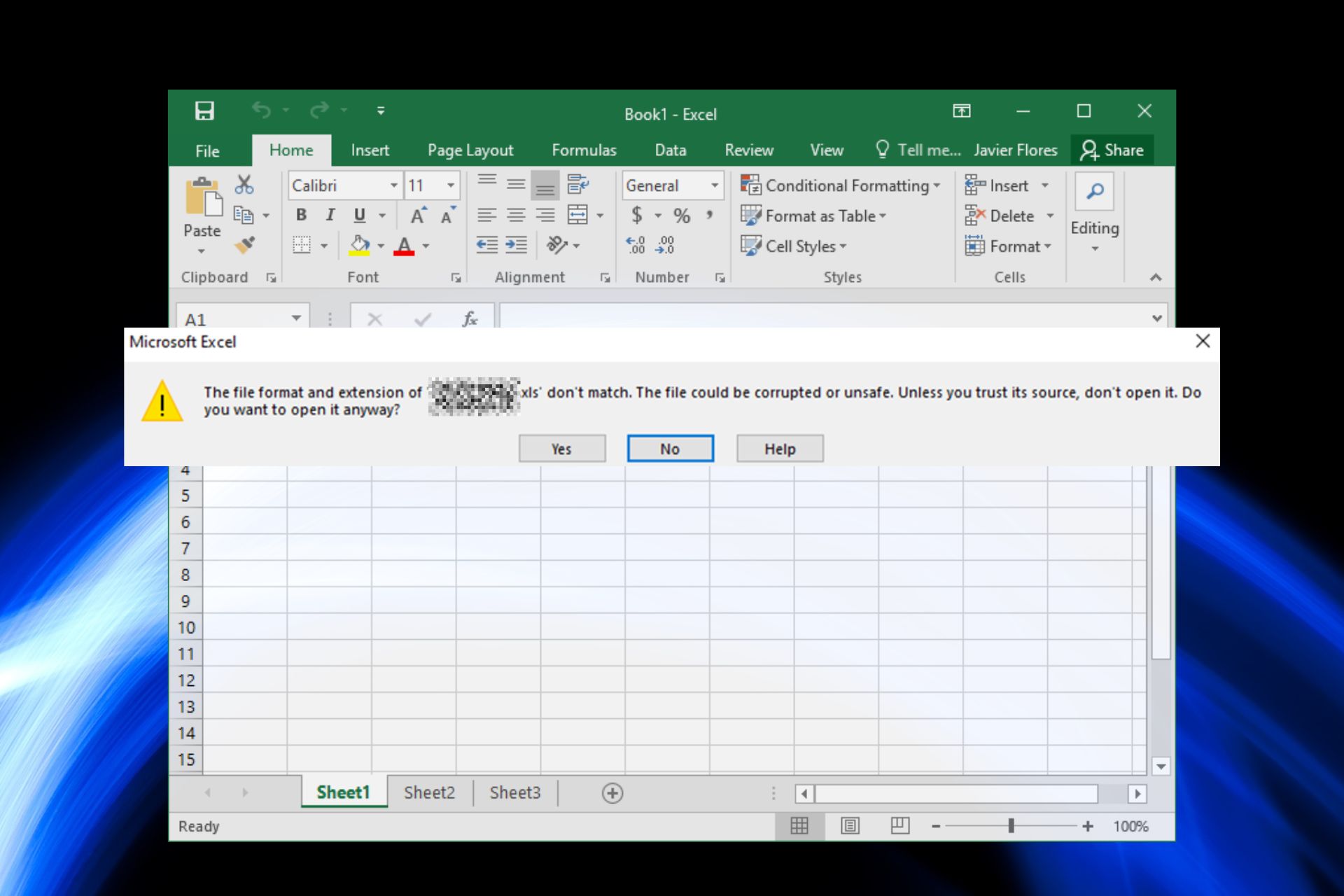Click Decrease Indent icon
This screenshot has width=1344, height=896.
click(x=487, y=245)
